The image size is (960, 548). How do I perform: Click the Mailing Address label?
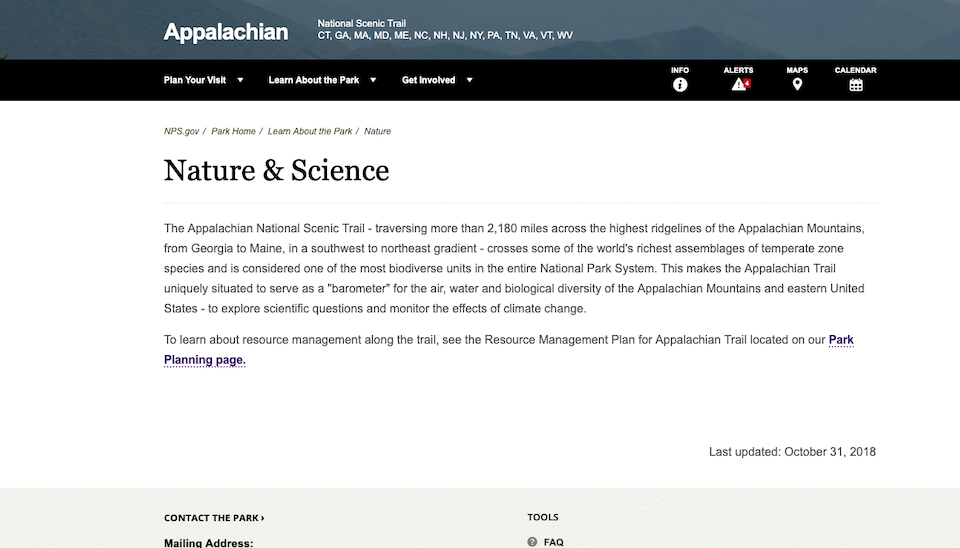click(208, 542)
